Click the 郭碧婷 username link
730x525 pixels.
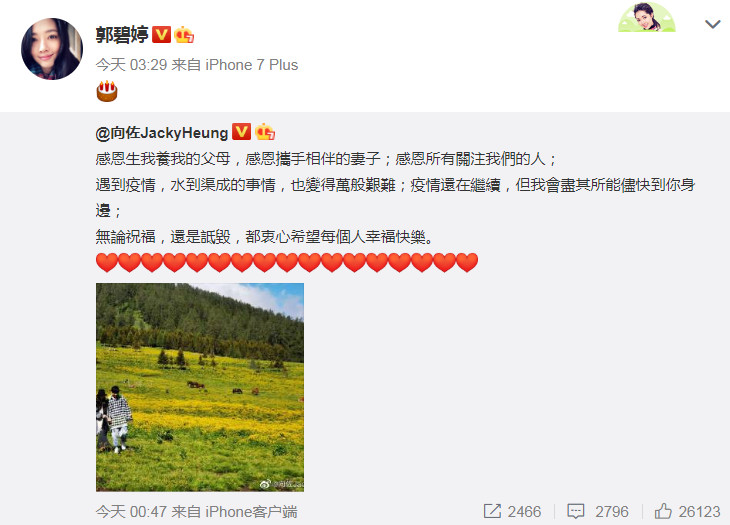(122, 35)
